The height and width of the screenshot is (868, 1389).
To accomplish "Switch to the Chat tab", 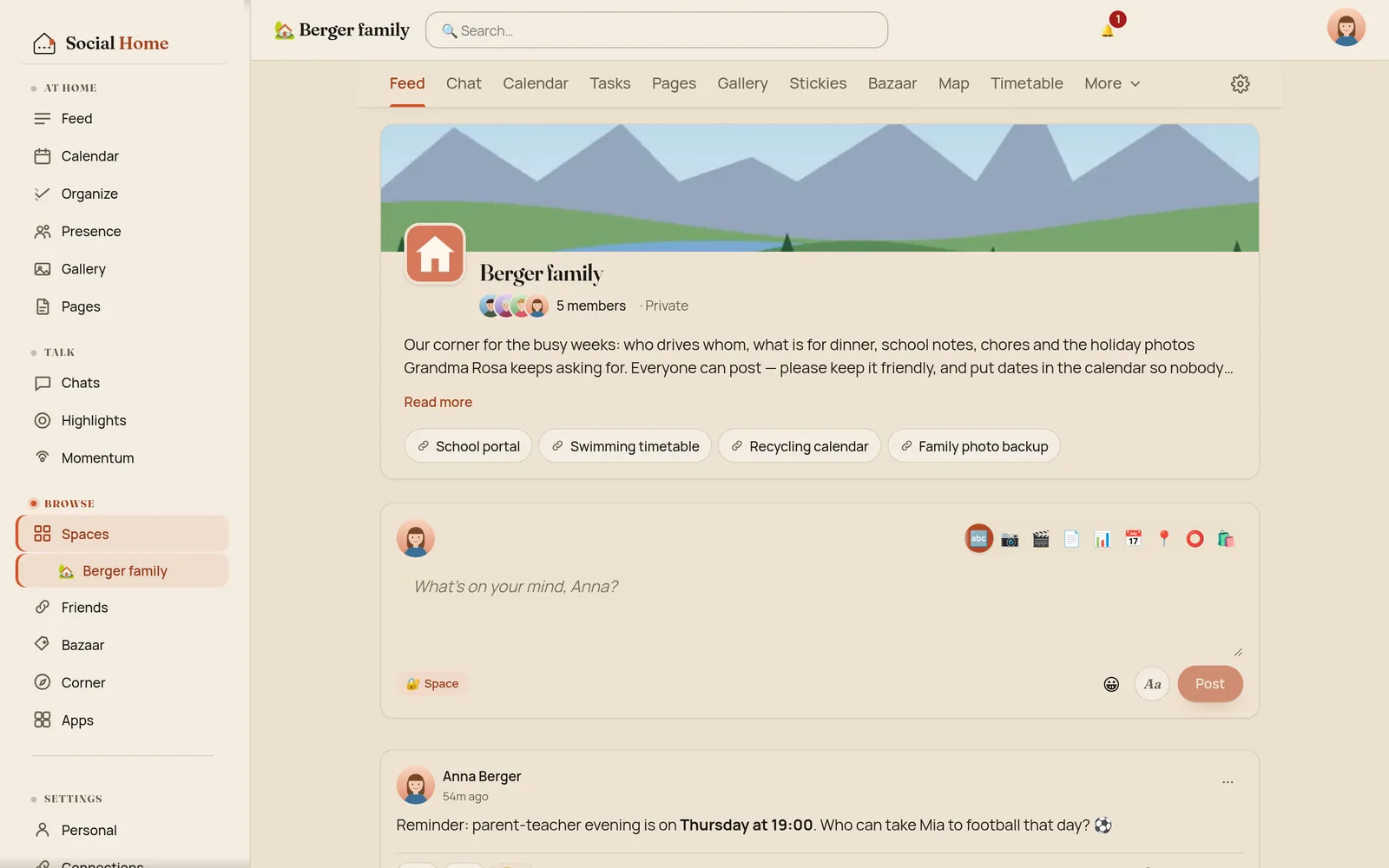I will [464, 83].
